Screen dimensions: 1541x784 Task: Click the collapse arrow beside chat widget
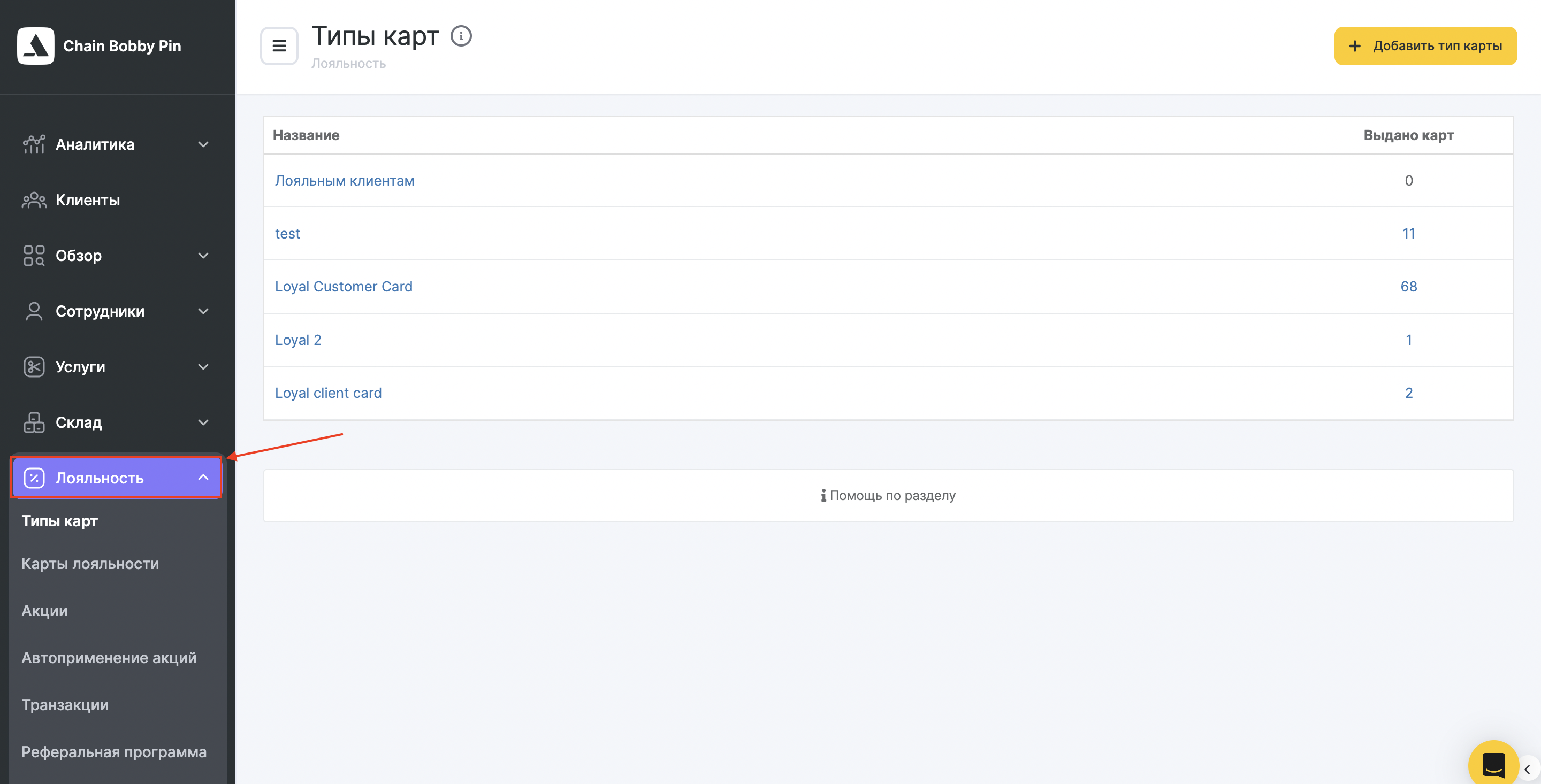point(1527,769)
